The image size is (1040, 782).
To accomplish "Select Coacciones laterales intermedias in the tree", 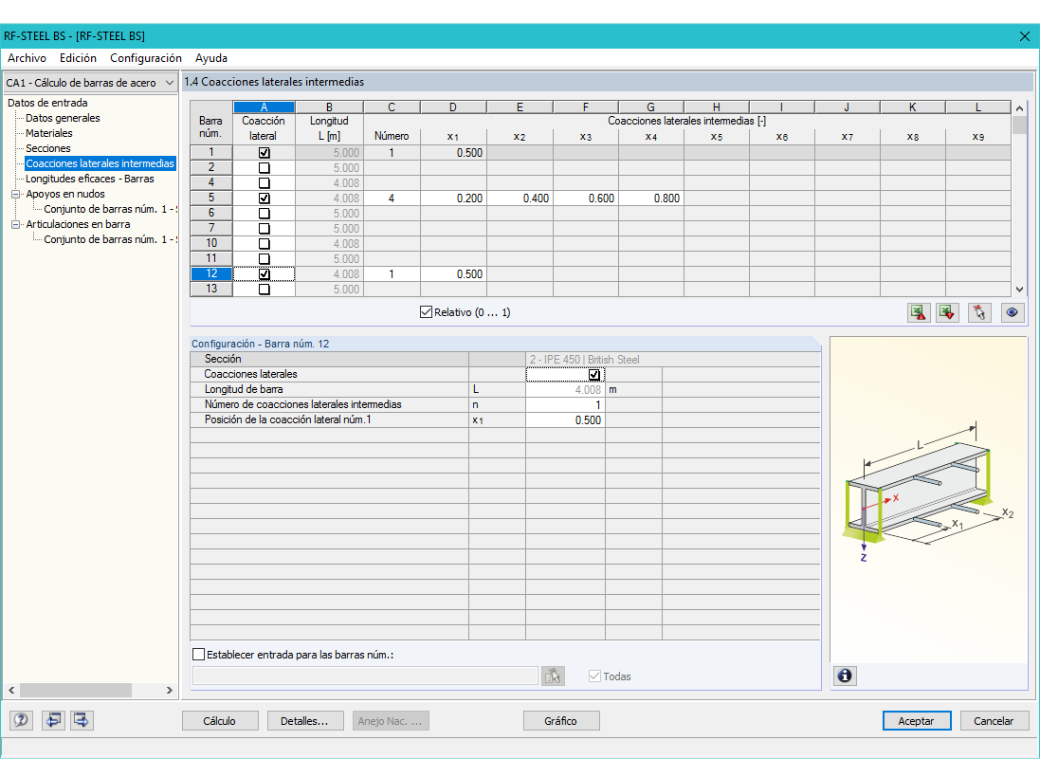I will pyautogui.click(x=100, y=164).
